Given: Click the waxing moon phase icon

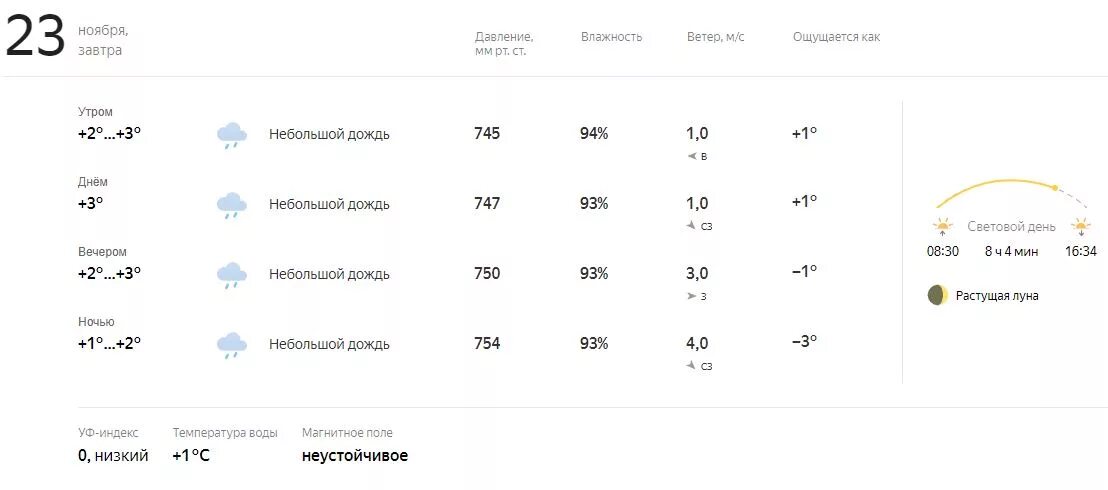Looking at the screenshot, I should (x=937, y=295).
